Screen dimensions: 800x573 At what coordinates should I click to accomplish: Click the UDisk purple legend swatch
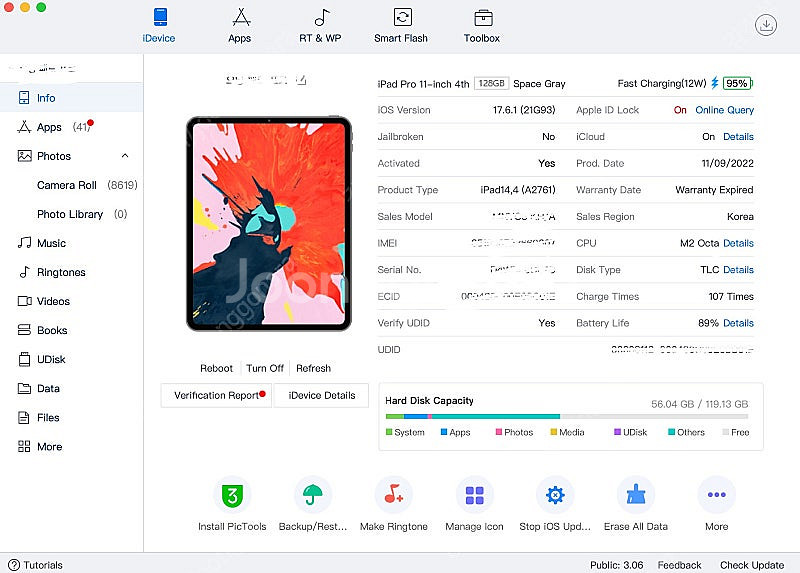coord(617,432)
